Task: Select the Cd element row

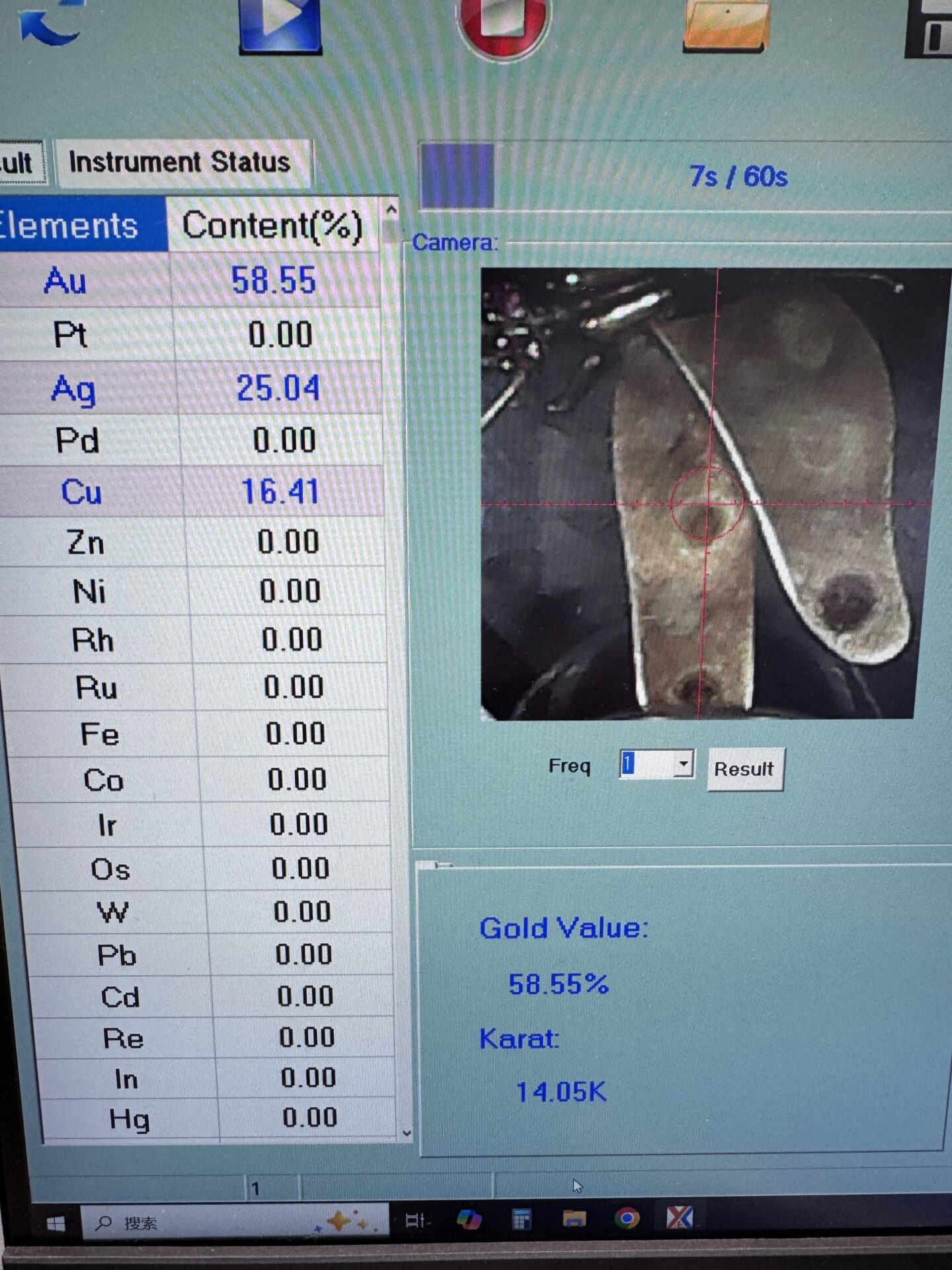Action: pyautogui.click(x=212, y=996)
